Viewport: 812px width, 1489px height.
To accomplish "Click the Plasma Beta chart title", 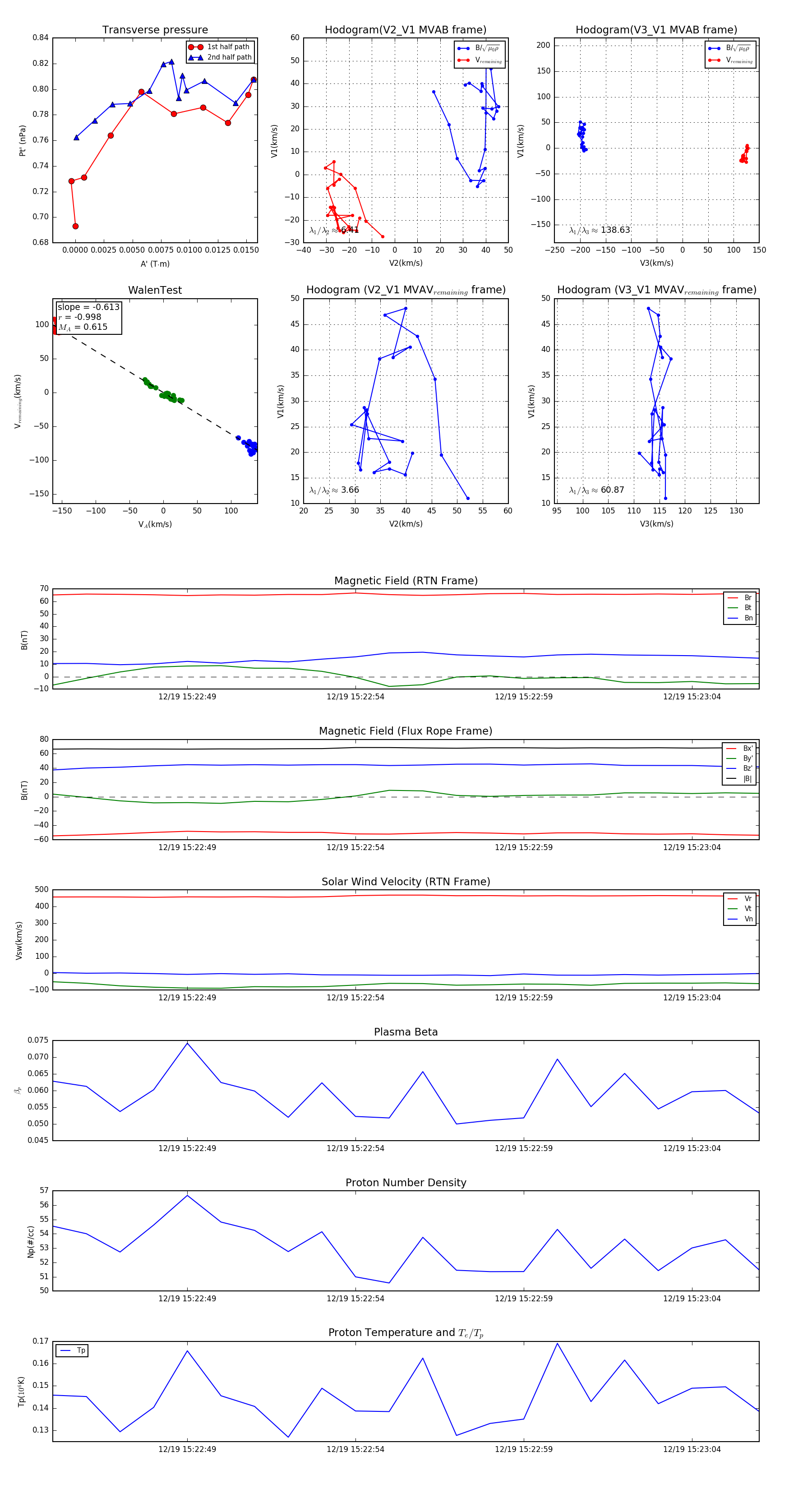I will pos(406,1032).
